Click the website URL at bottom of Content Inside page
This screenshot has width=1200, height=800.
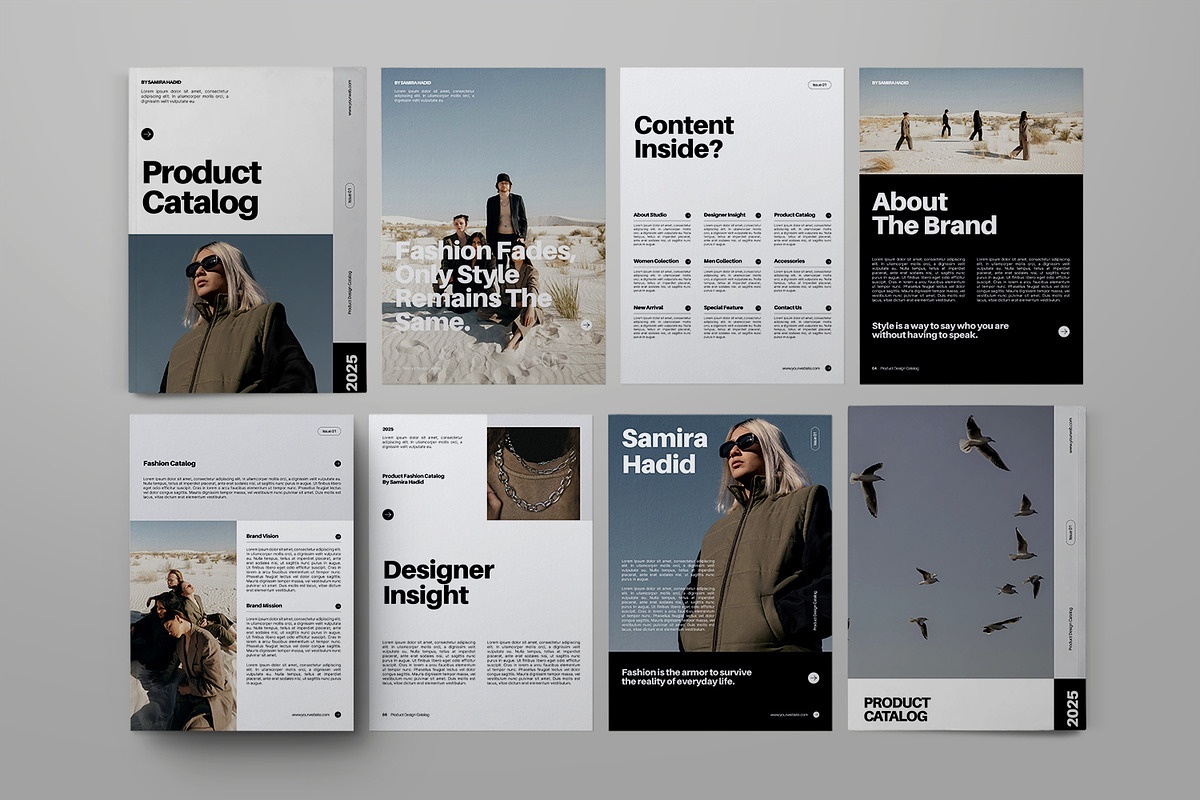click(801, 368)
